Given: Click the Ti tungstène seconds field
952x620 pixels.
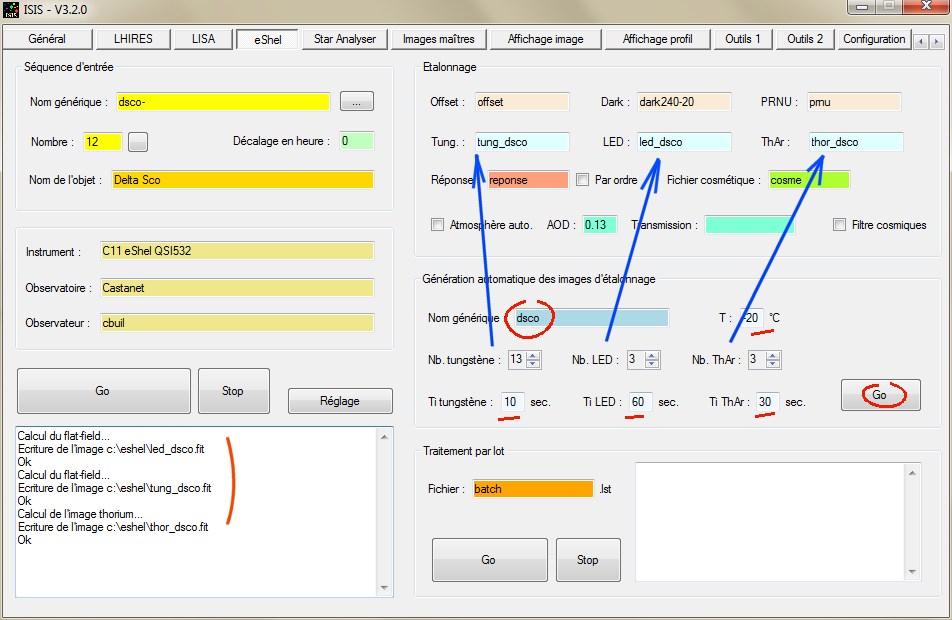Looking at the screenshot, I should 512,402.
